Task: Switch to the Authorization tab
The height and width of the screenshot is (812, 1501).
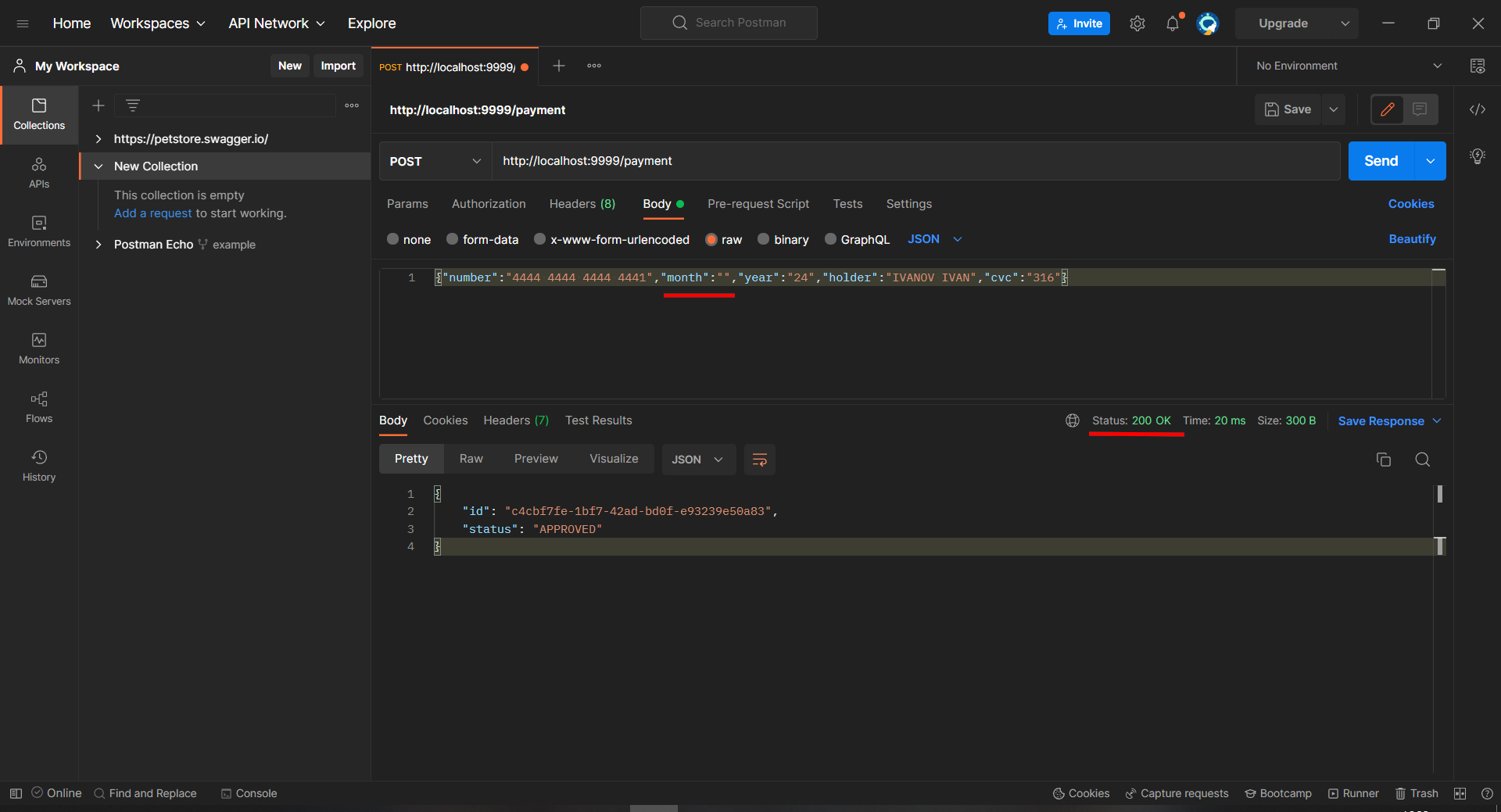Action: (489, 204)
